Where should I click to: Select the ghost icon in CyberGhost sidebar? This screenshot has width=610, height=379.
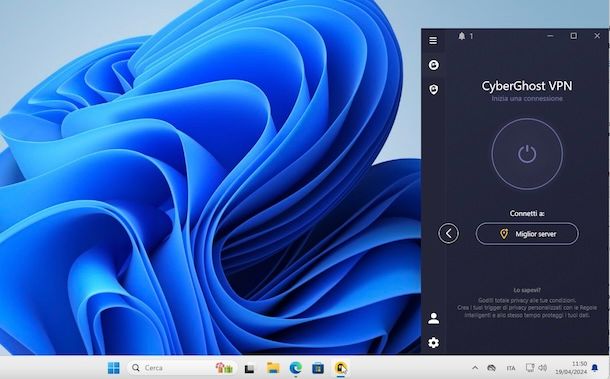(433, 65)
